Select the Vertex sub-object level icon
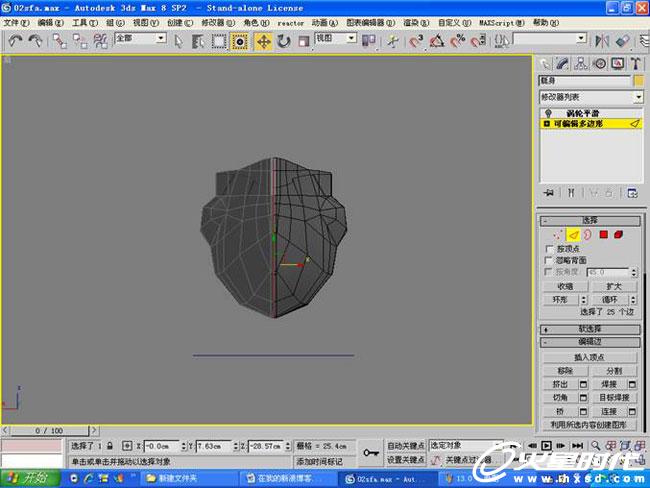 click(x=558, y=235)
